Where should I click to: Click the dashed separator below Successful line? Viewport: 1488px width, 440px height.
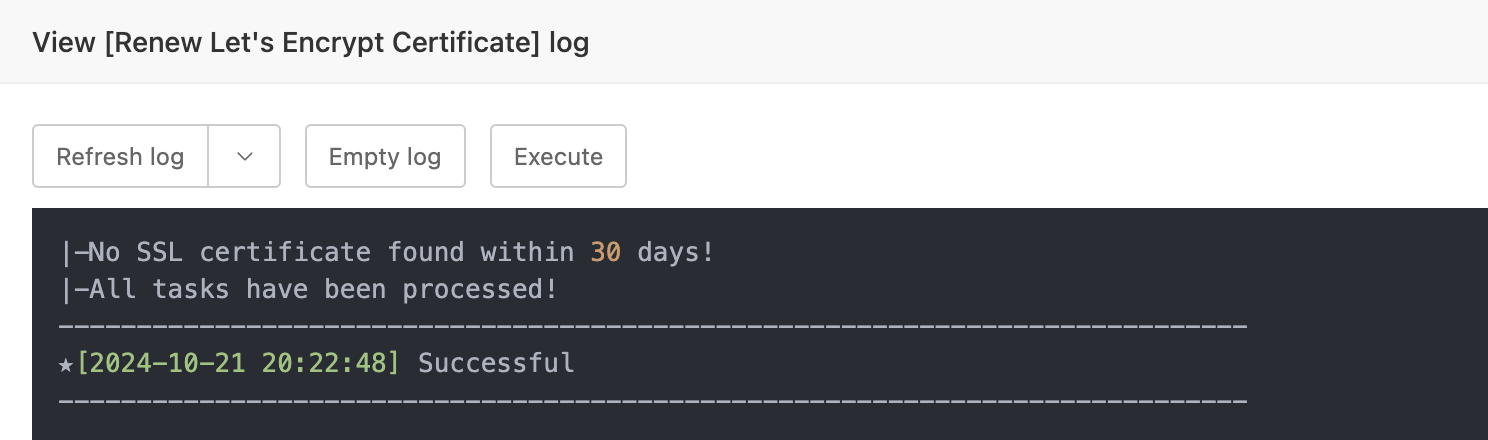pyautogui.click(x=652, y=401)
